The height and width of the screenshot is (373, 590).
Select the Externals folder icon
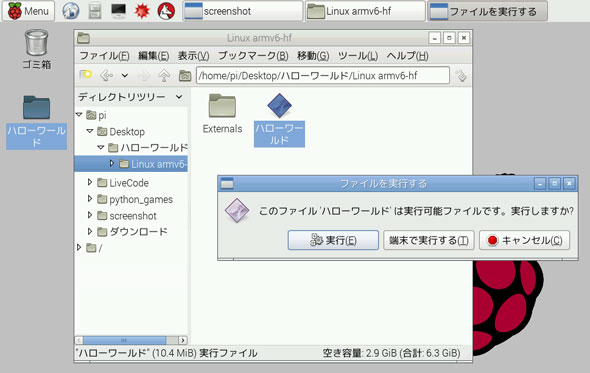[222, 114]
